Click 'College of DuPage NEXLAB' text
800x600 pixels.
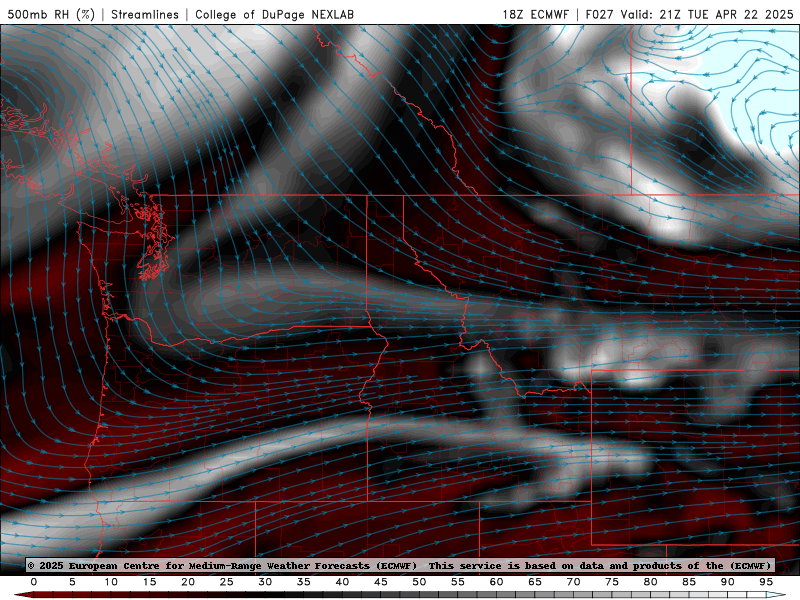(x=274, y=14)
